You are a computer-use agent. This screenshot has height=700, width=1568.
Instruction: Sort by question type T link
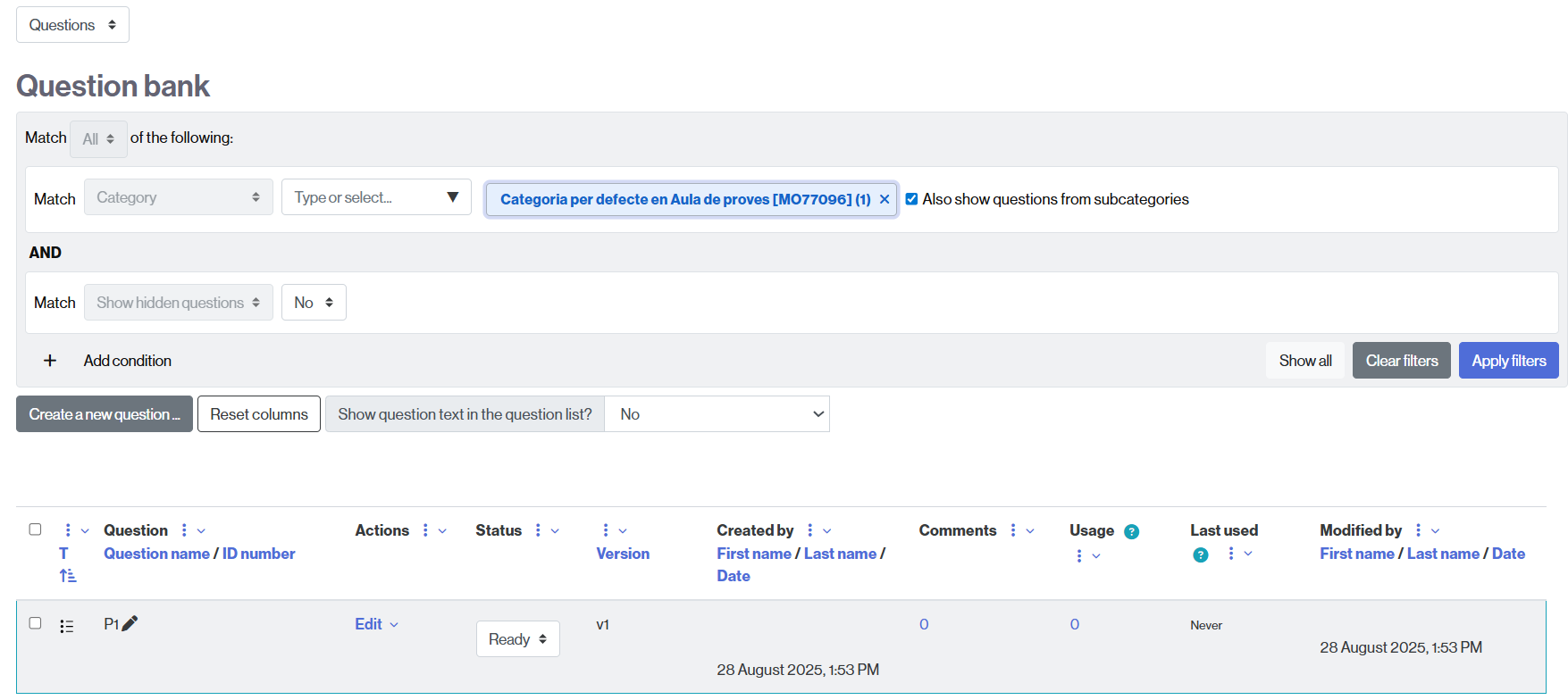pyautogui.click(x=63, y=554)
